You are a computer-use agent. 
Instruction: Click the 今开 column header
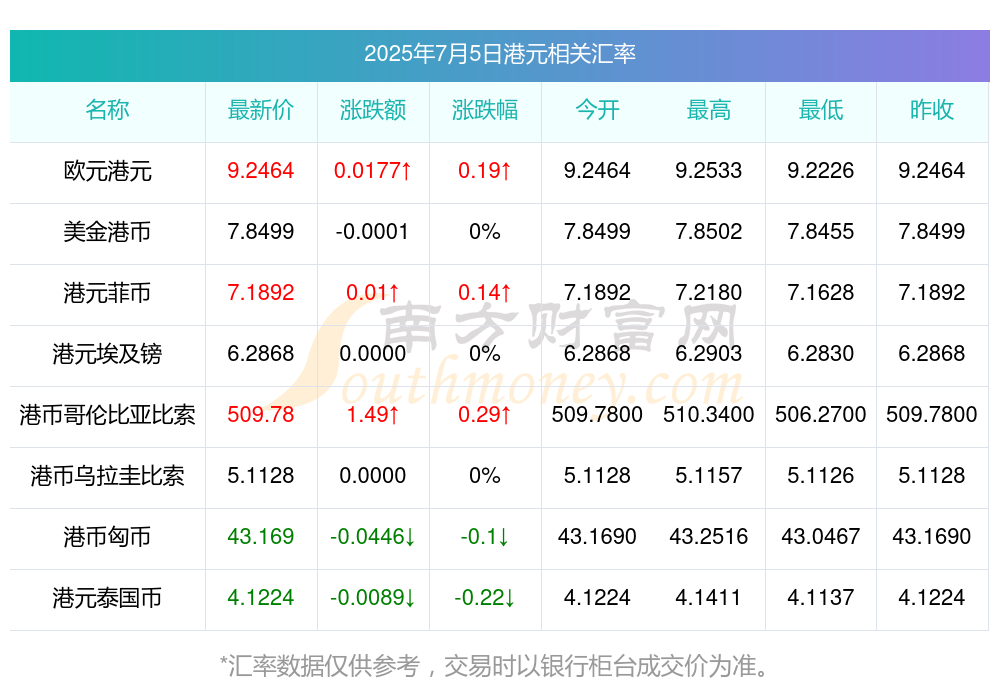pos(597,110)
